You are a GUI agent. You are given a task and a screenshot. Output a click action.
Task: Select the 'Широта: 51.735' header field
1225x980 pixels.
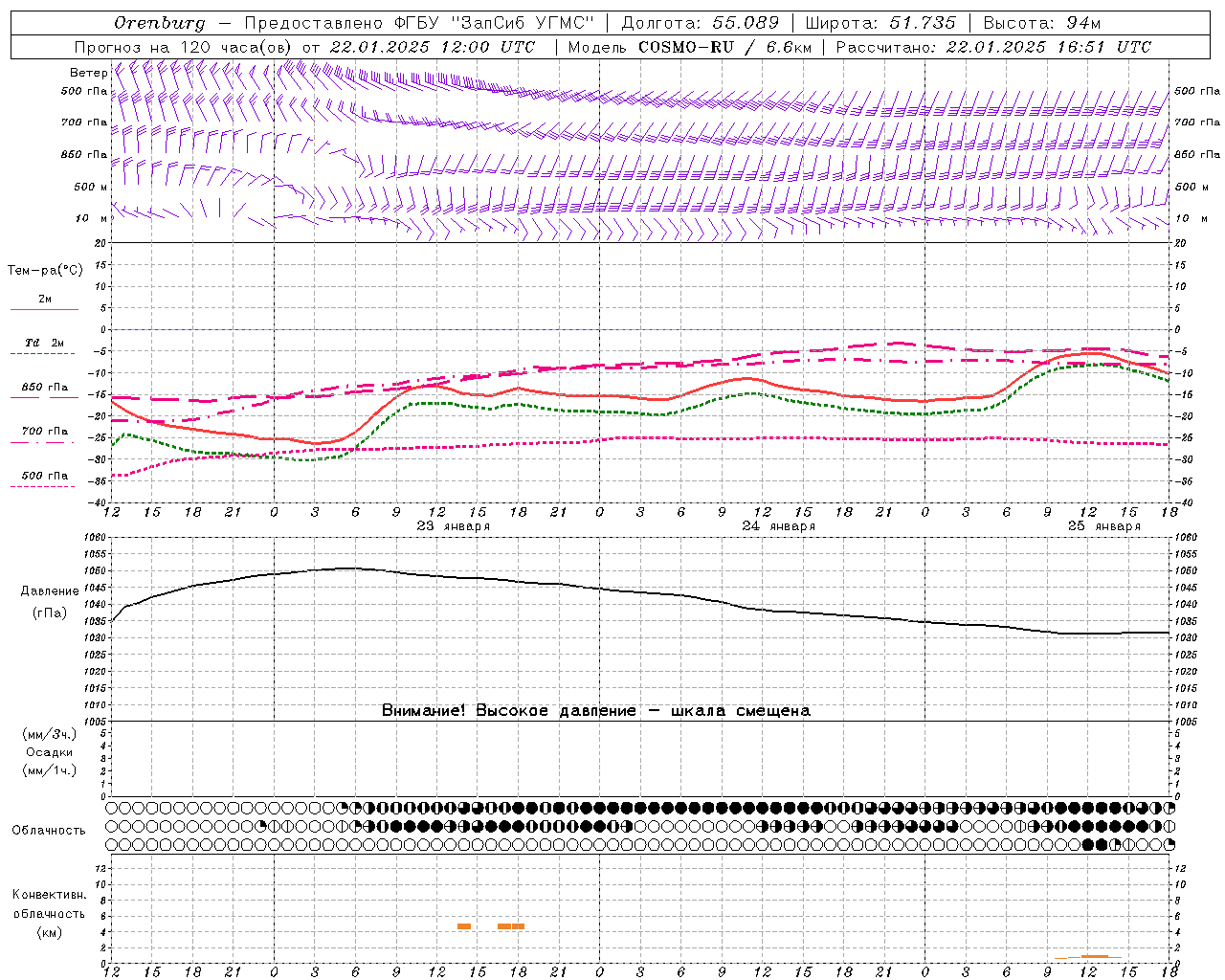[881, 23]
